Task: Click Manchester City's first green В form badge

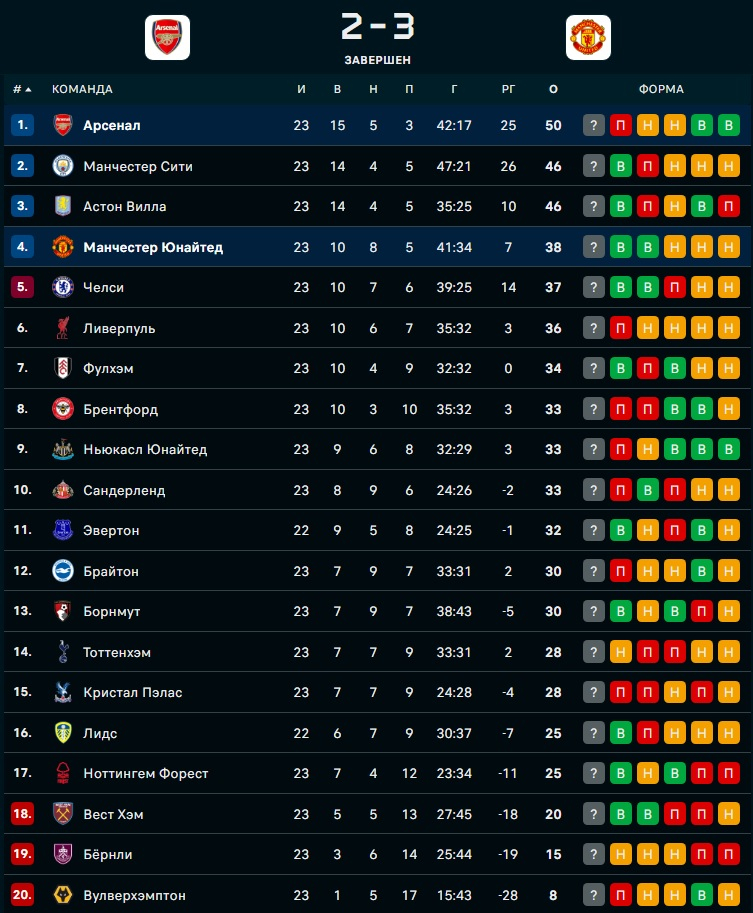Action: [621, 166]
